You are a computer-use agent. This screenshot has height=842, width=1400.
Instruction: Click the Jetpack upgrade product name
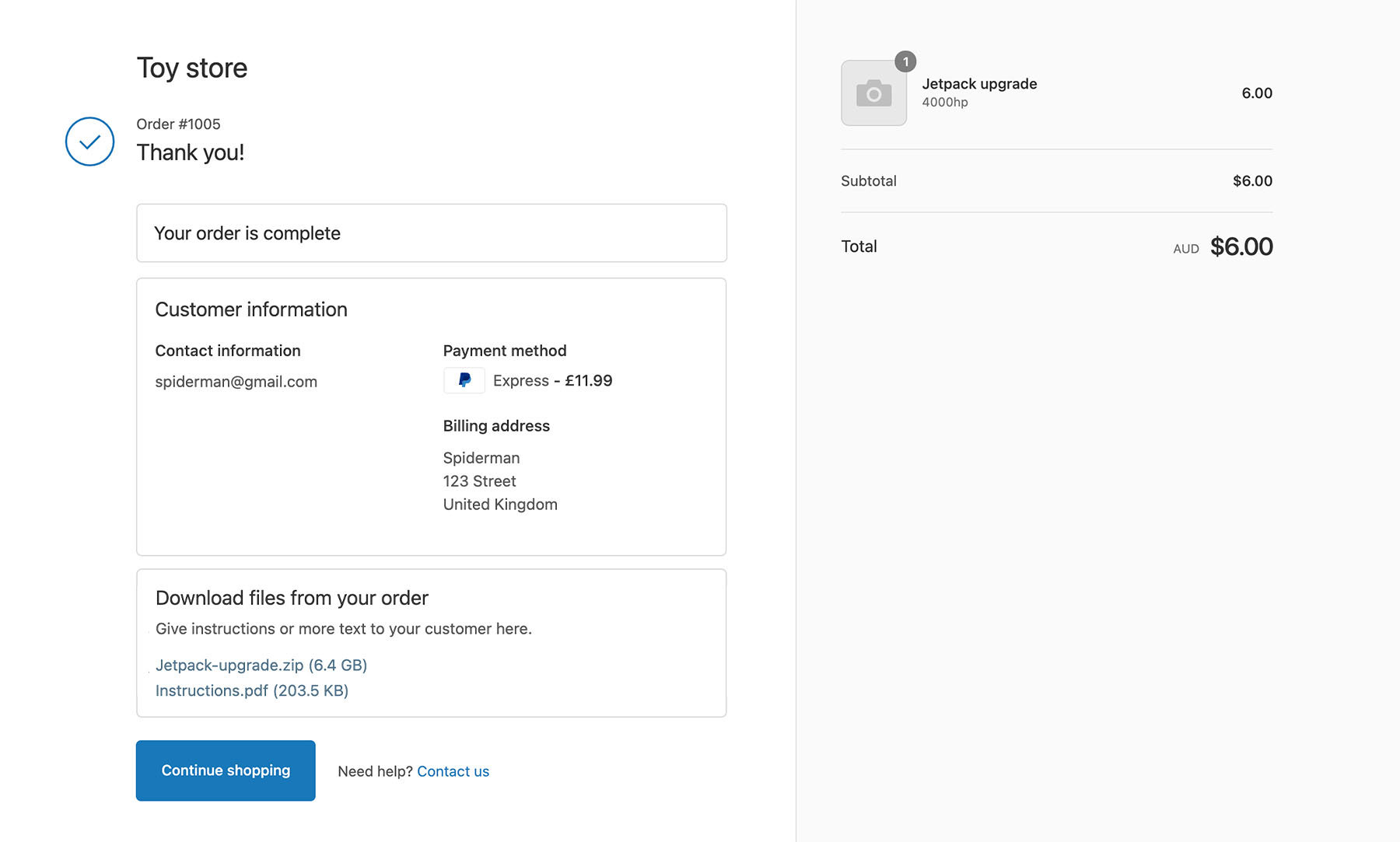point(979,84)
